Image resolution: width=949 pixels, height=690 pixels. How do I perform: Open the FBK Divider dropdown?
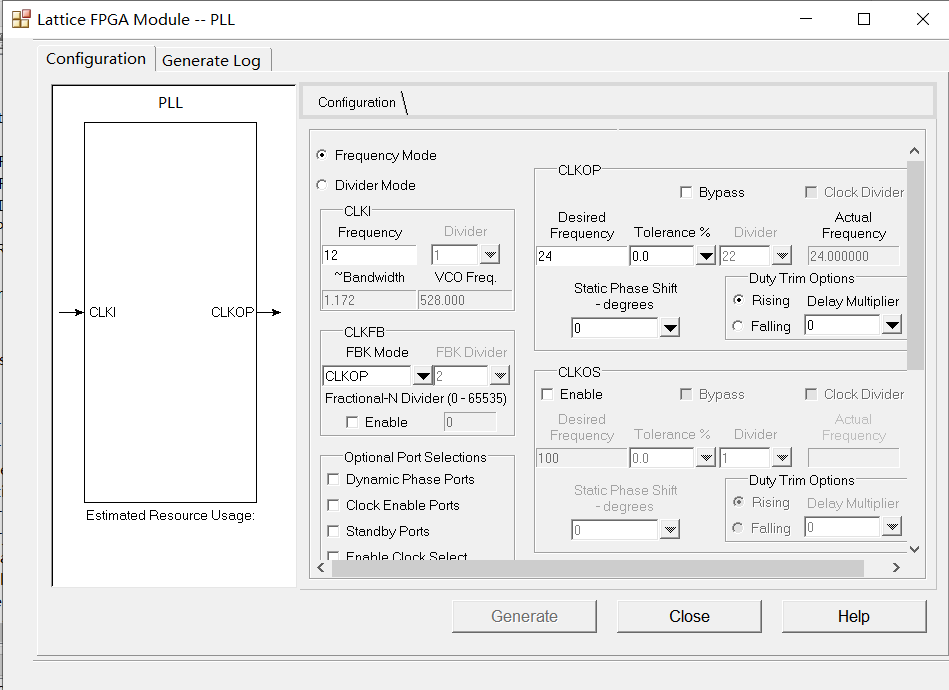pyautogui.click(x=500, y=376)
